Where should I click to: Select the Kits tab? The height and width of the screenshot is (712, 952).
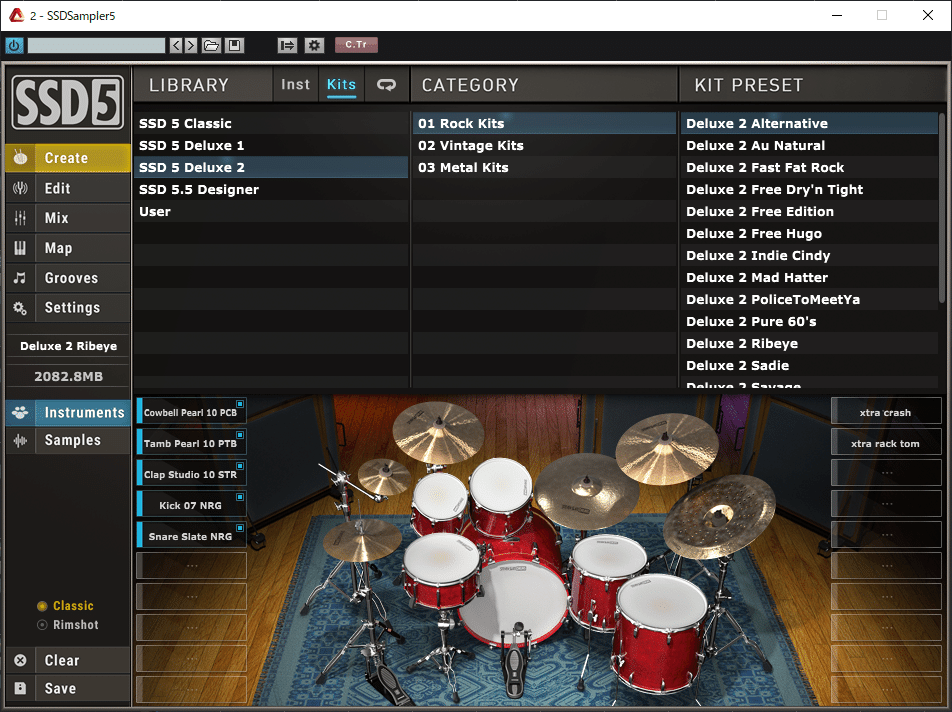tap(341, 85)
